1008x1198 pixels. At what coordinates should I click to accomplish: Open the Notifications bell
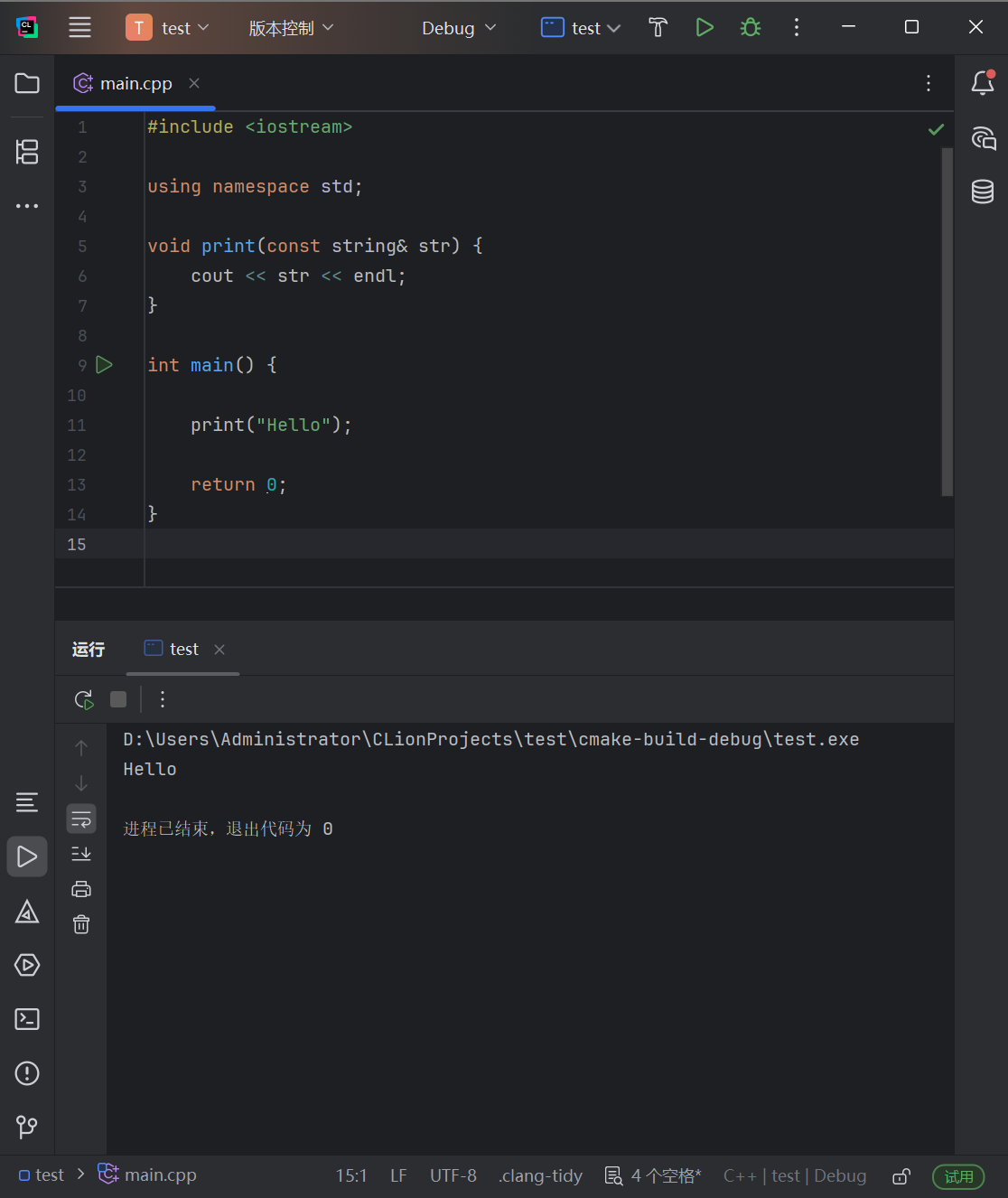point(983,83)
